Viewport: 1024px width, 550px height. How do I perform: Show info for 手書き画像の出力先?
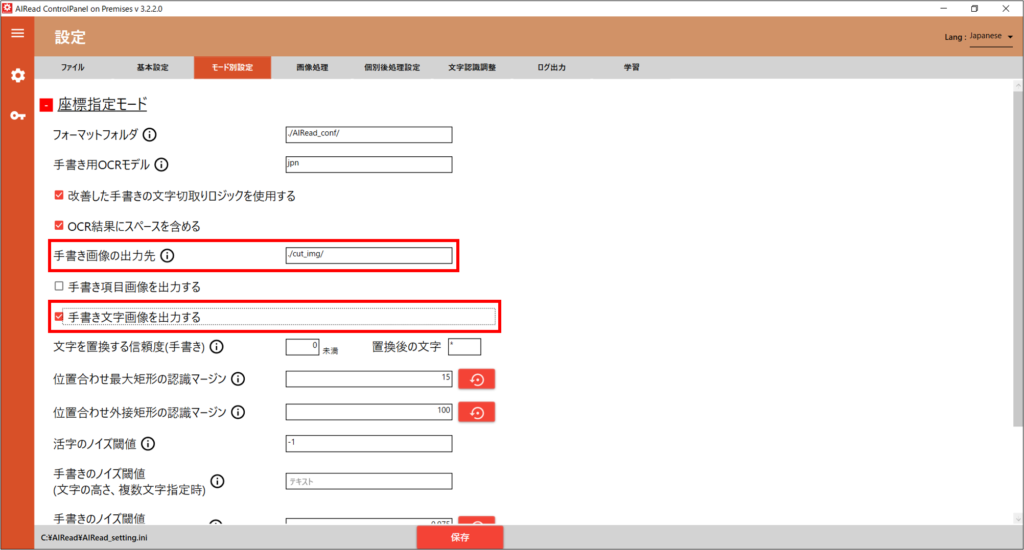pyautogui.click(x=167, y=255)
